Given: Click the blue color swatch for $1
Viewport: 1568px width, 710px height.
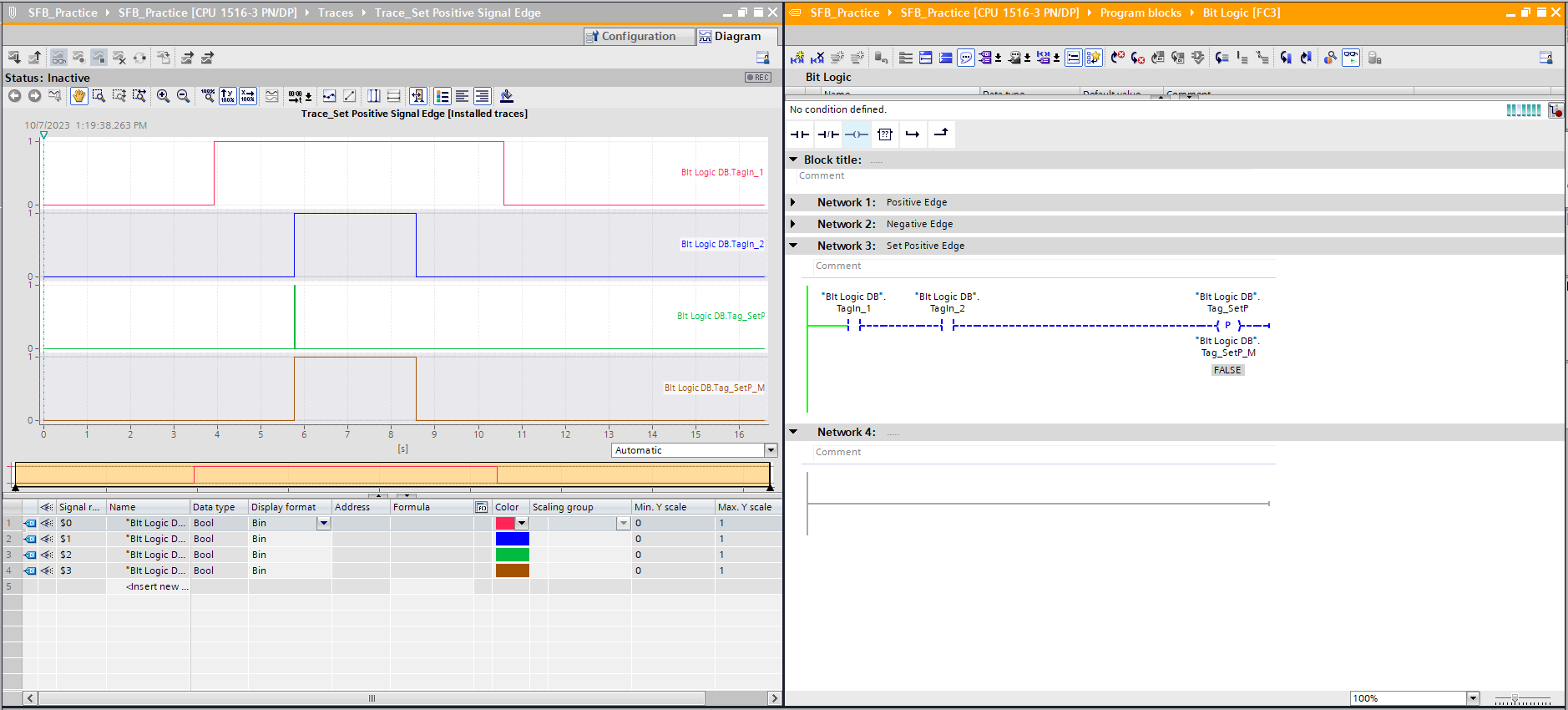Looking at the screenshot, I should 512,539.
